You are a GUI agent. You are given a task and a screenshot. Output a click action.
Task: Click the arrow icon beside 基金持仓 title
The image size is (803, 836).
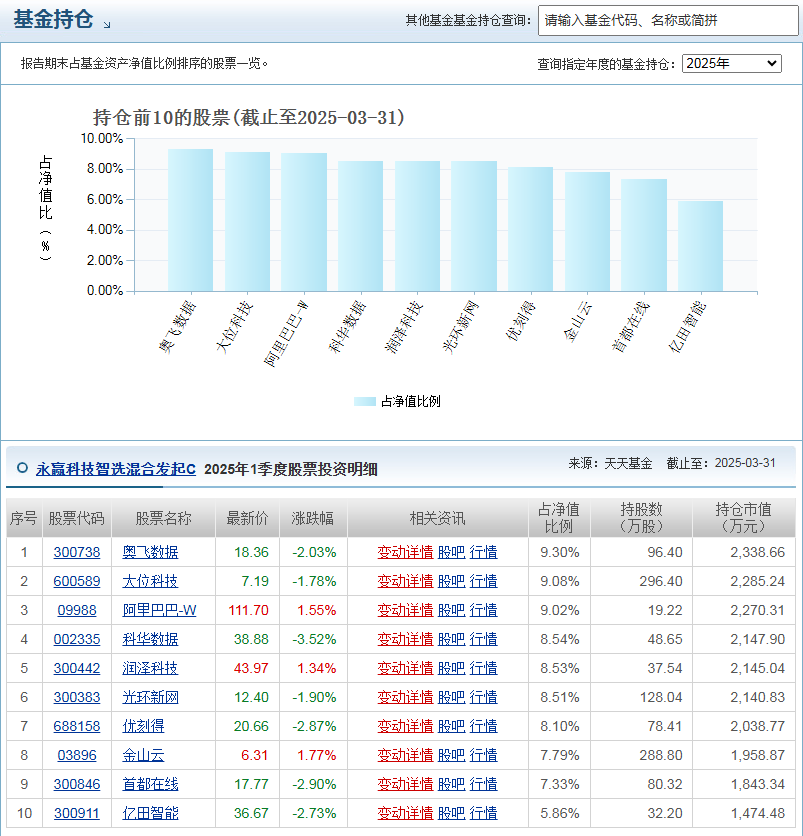107,25
